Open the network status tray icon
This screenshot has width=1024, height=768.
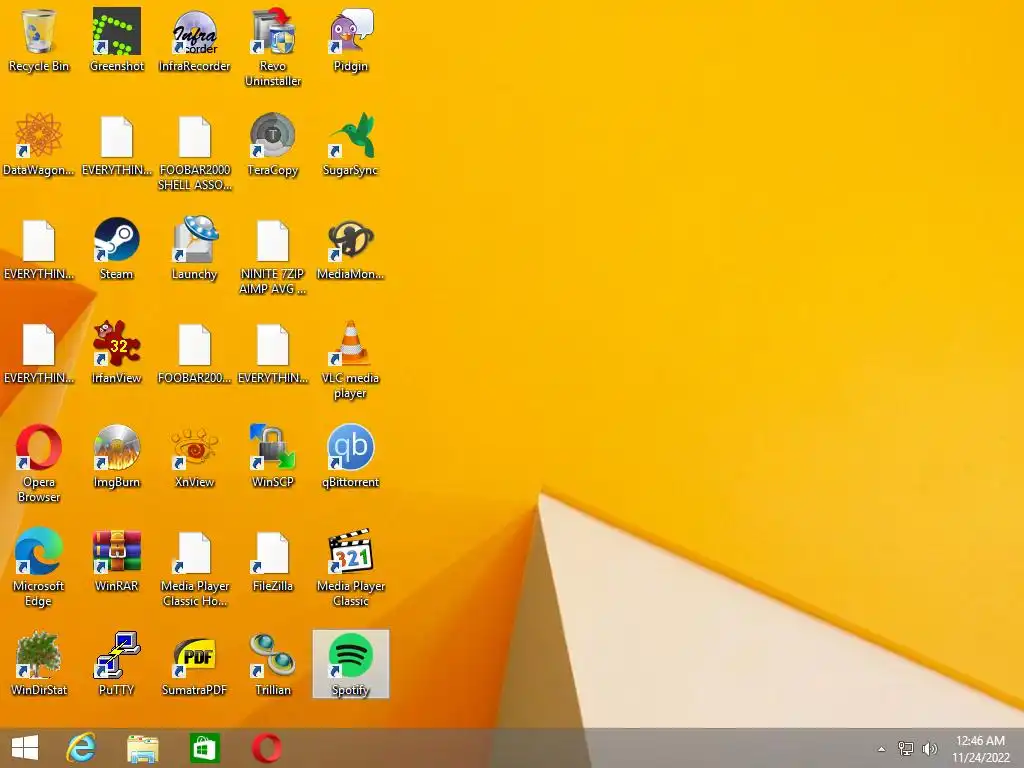pos(906,748)
